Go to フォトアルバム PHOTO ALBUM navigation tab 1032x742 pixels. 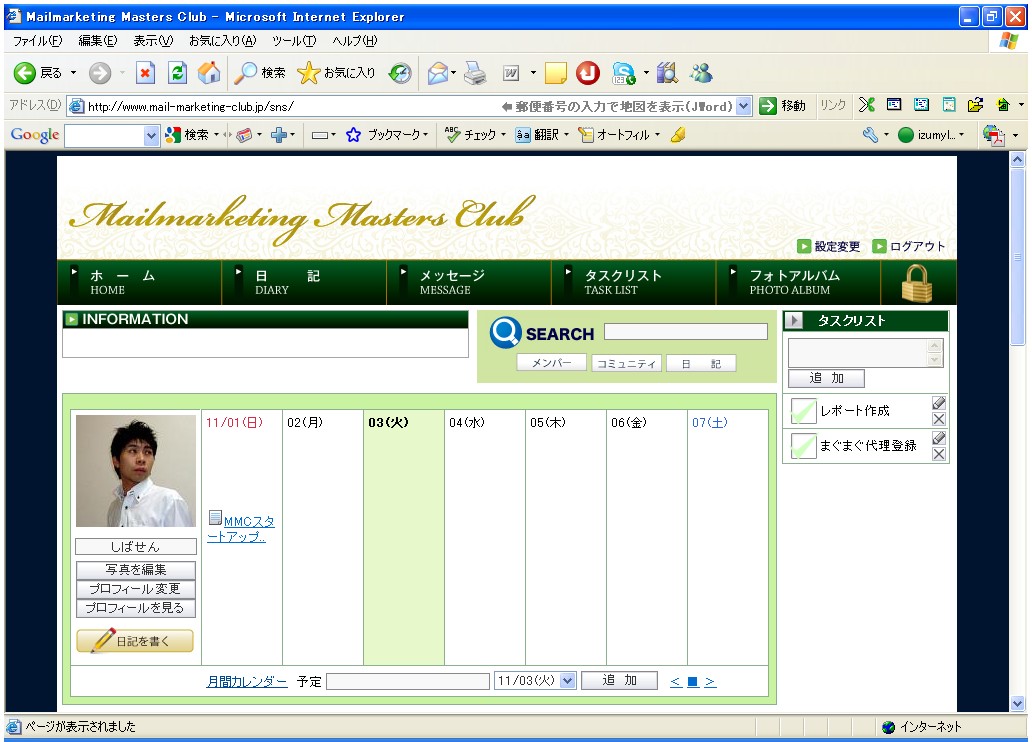click(x=798, y=282)
